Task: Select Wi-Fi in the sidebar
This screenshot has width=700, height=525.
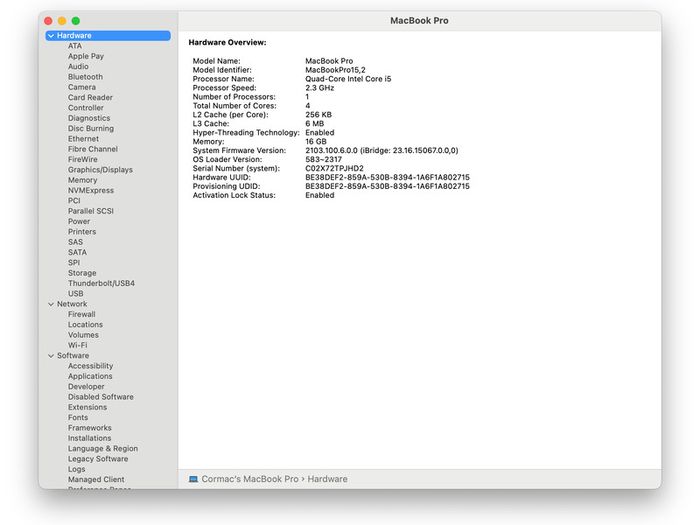Action: pos(78,345)
